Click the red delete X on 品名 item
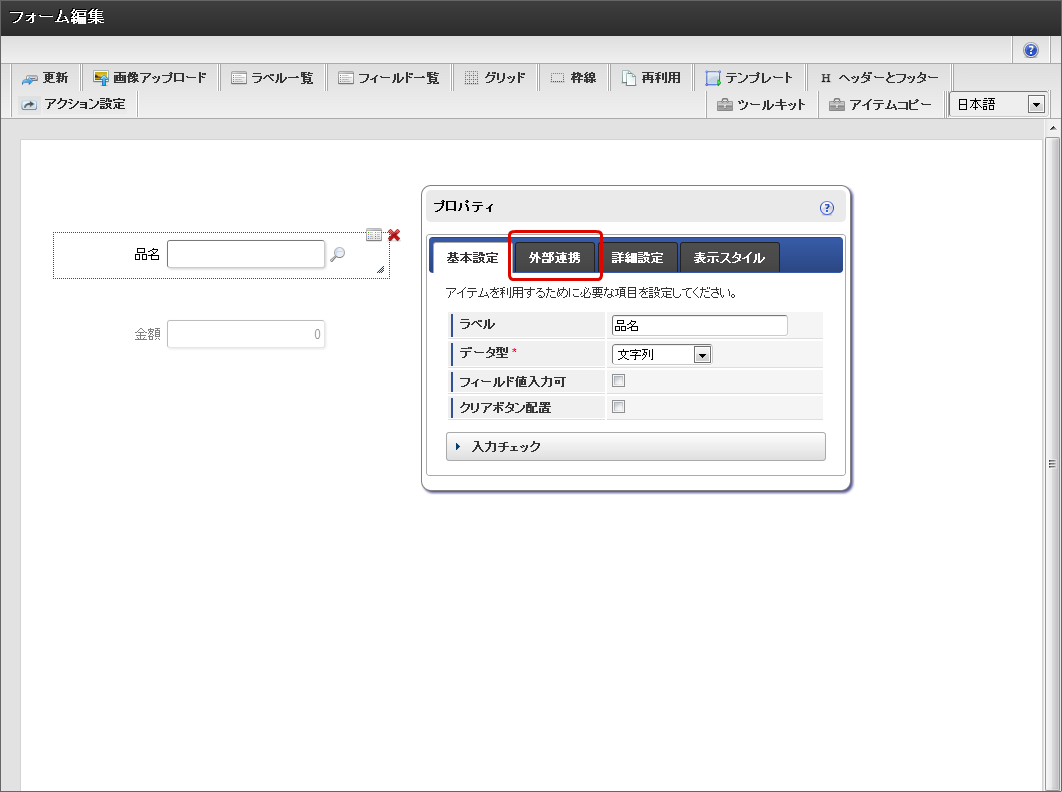 [x=394, y=235]
